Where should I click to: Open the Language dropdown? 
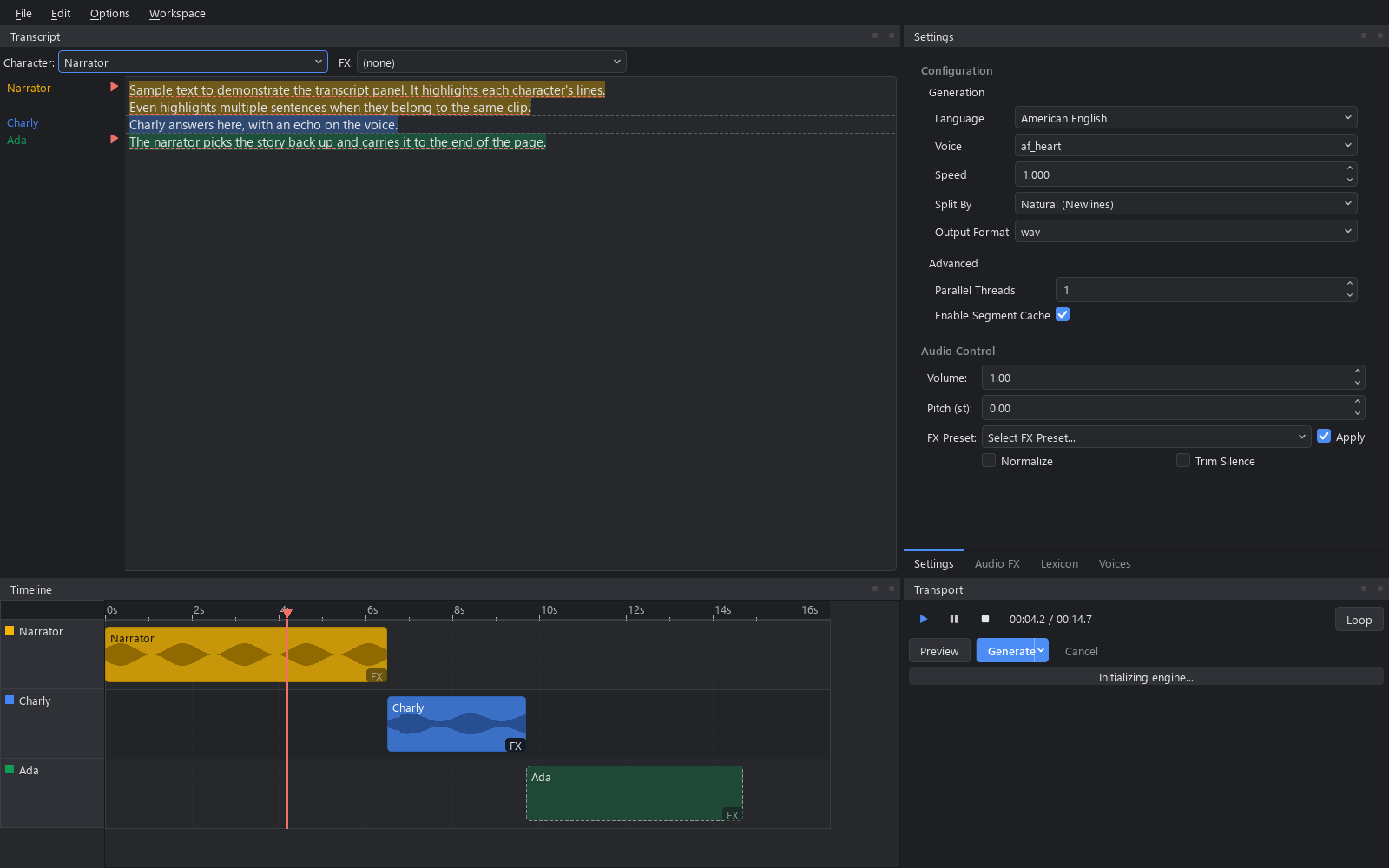[x=1186, y=118]
